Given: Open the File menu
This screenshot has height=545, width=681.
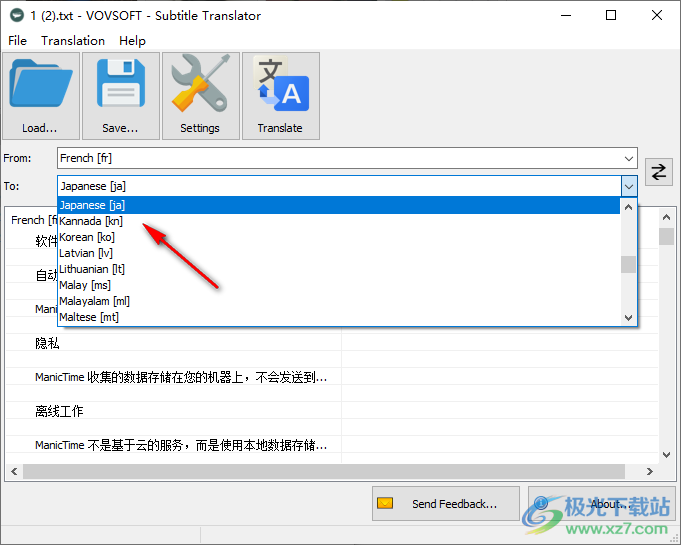Looking at the screenshot, I should tap(17, 41).
